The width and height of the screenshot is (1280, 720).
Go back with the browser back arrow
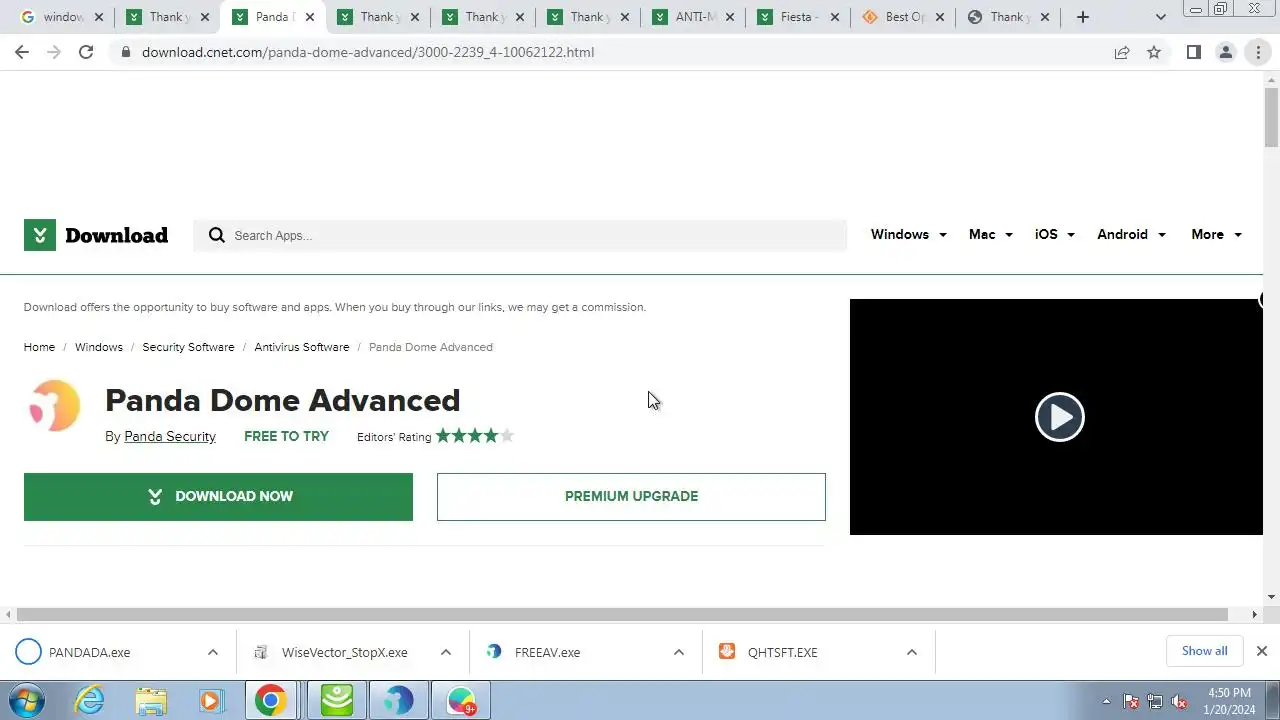point(22,52)
